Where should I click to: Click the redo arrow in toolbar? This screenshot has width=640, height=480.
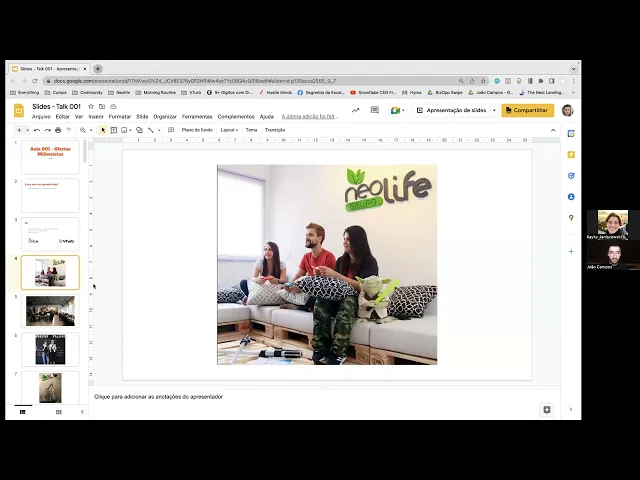48,130
